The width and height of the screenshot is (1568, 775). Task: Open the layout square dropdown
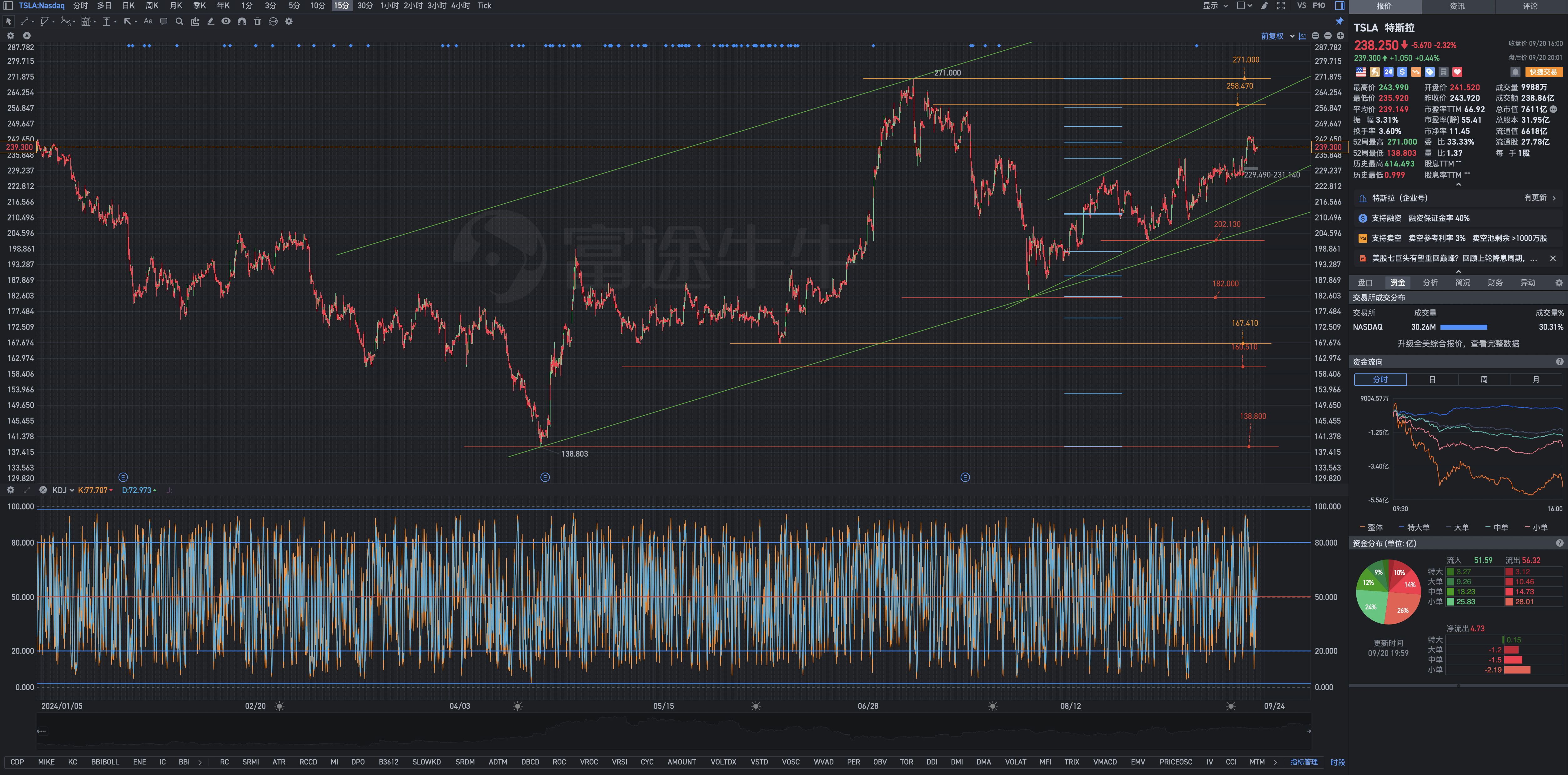(x=1244, y=6)
